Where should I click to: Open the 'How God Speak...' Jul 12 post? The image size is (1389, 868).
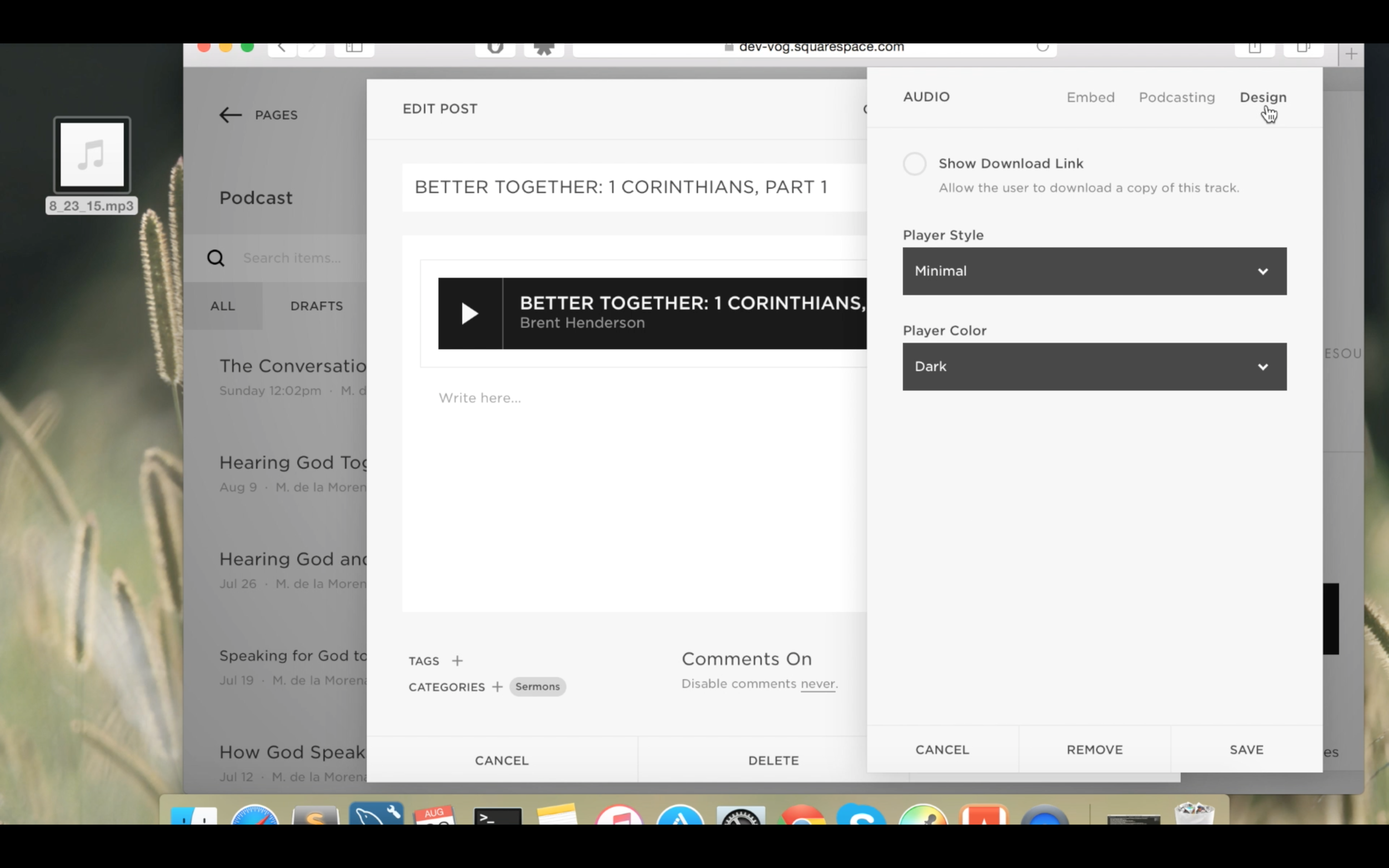[x=292, y=763]
